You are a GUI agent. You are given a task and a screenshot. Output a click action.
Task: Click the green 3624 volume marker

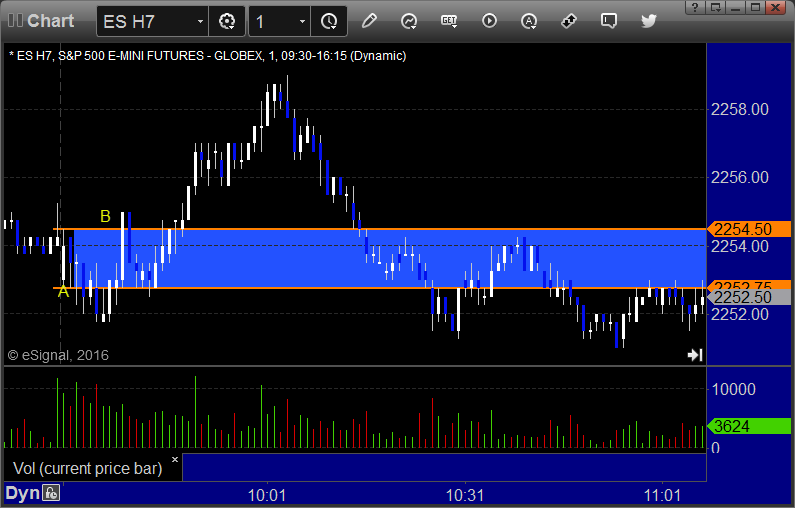click(x=748, y=426)
